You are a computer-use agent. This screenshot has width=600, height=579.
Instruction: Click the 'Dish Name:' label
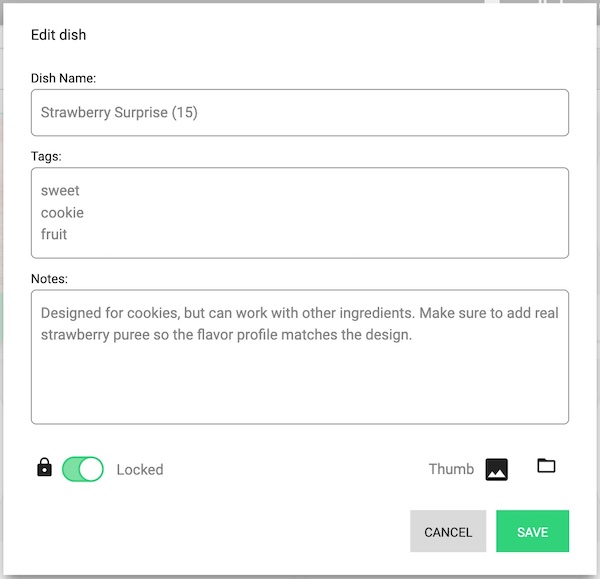(x=64, y=78)
